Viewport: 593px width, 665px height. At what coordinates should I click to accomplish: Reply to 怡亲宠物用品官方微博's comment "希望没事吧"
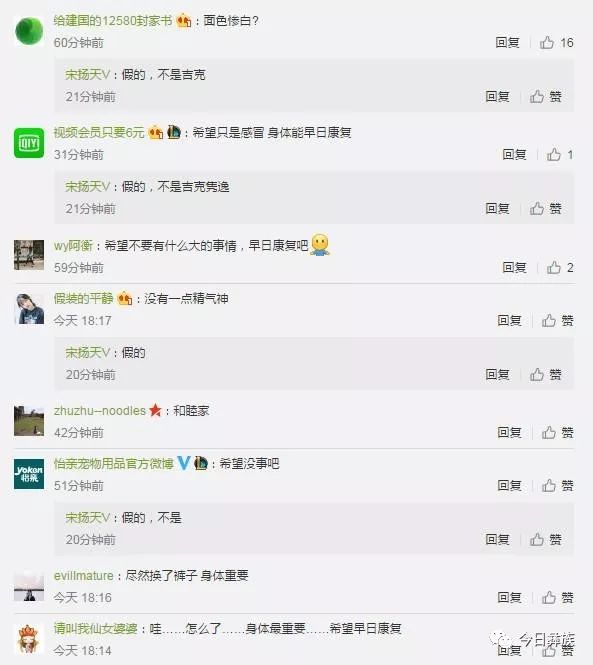[509, 486]
